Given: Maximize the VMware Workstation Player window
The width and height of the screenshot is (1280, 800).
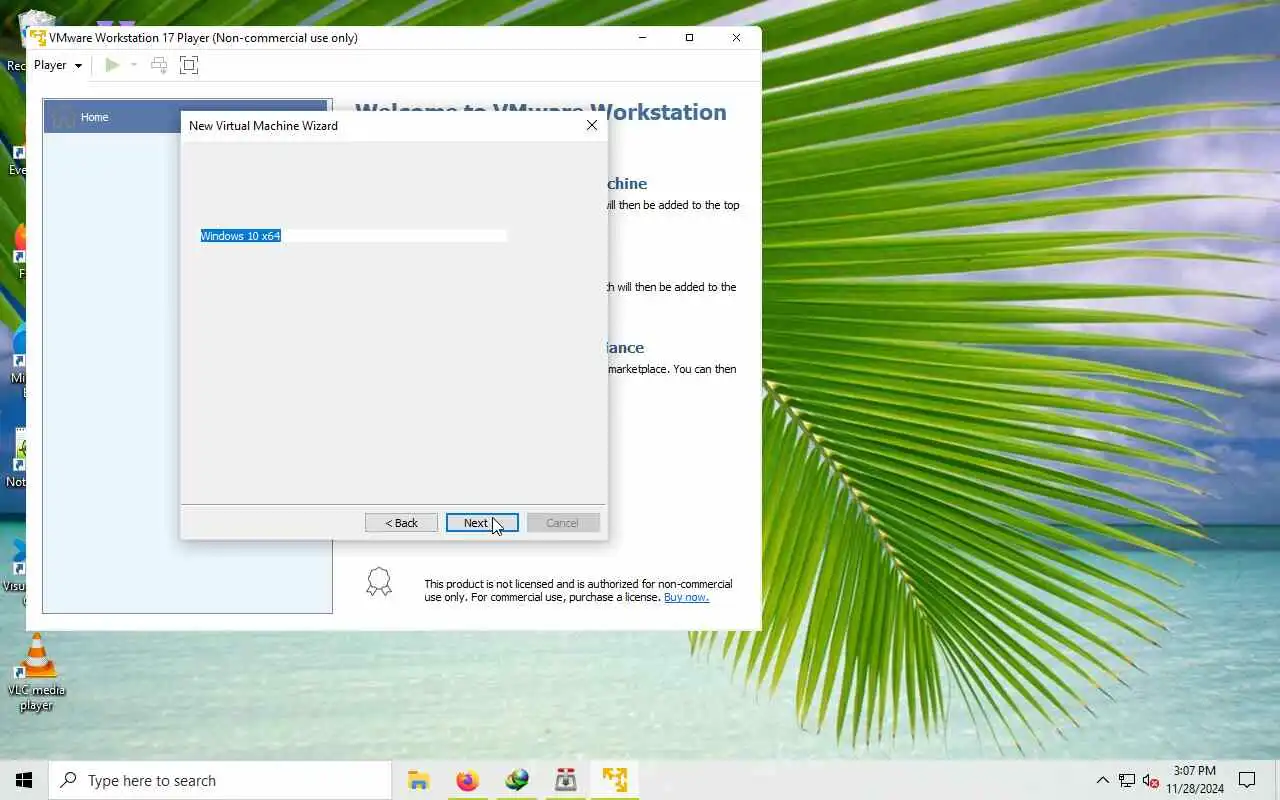Looking at the screenshot, I should click(689, 38).
